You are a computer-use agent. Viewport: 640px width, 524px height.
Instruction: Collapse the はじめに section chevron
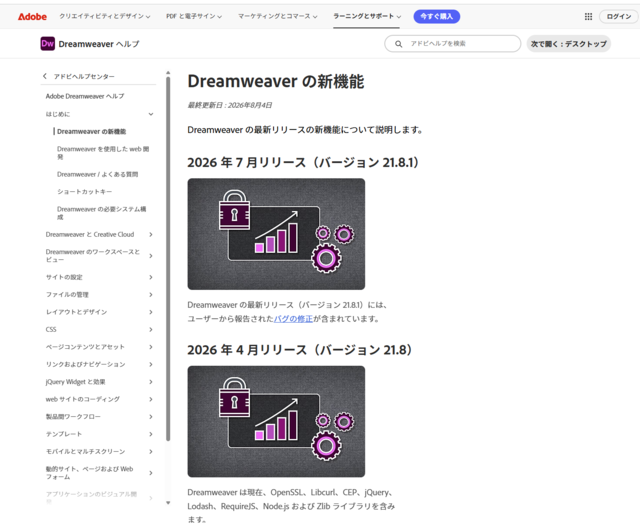151,114
